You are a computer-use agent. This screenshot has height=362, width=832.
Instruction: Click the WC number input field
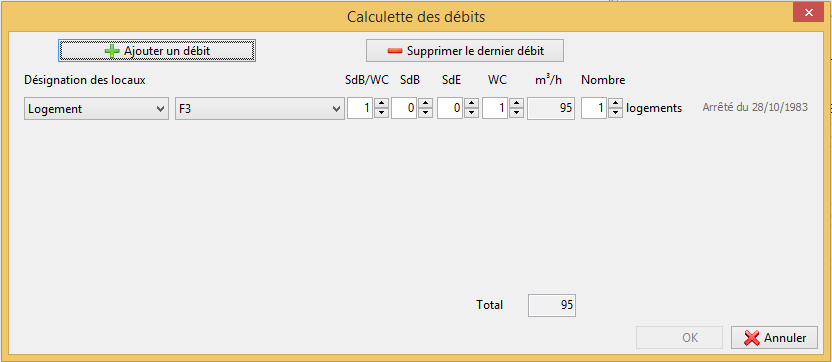pyautogui.click(x=496, y=108)
